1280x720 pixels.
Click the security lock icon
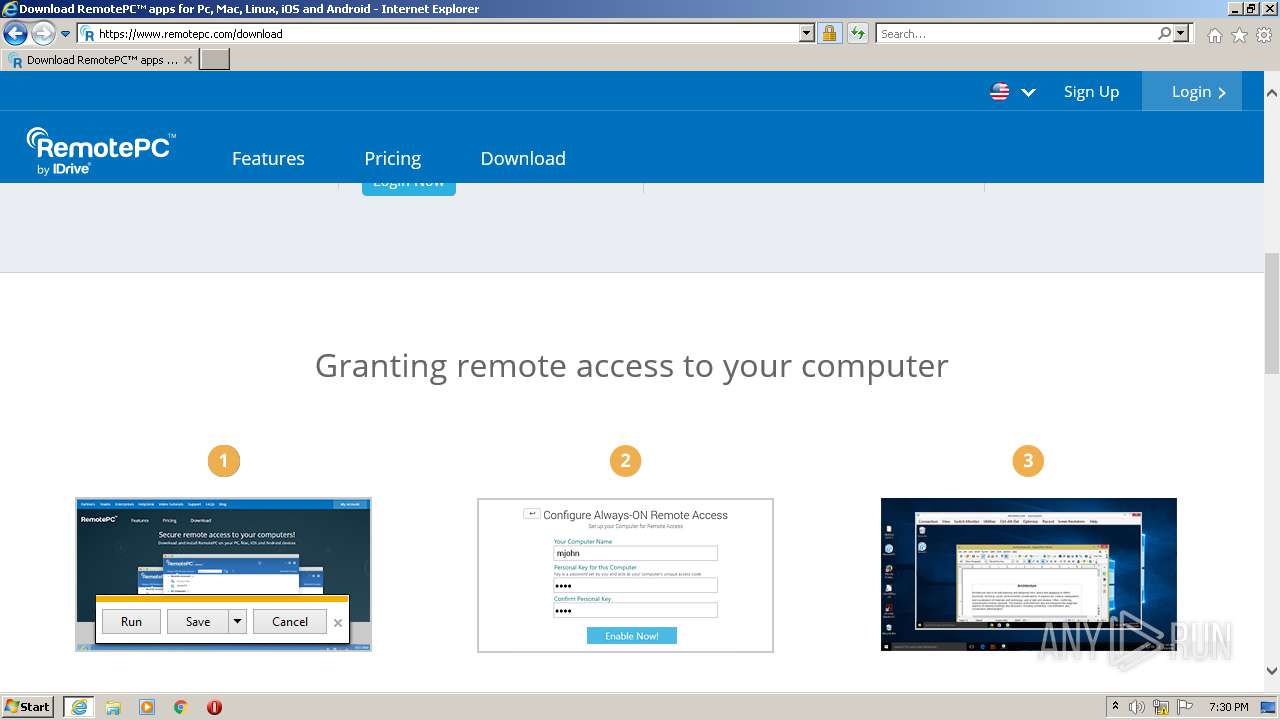coord(829,33)
